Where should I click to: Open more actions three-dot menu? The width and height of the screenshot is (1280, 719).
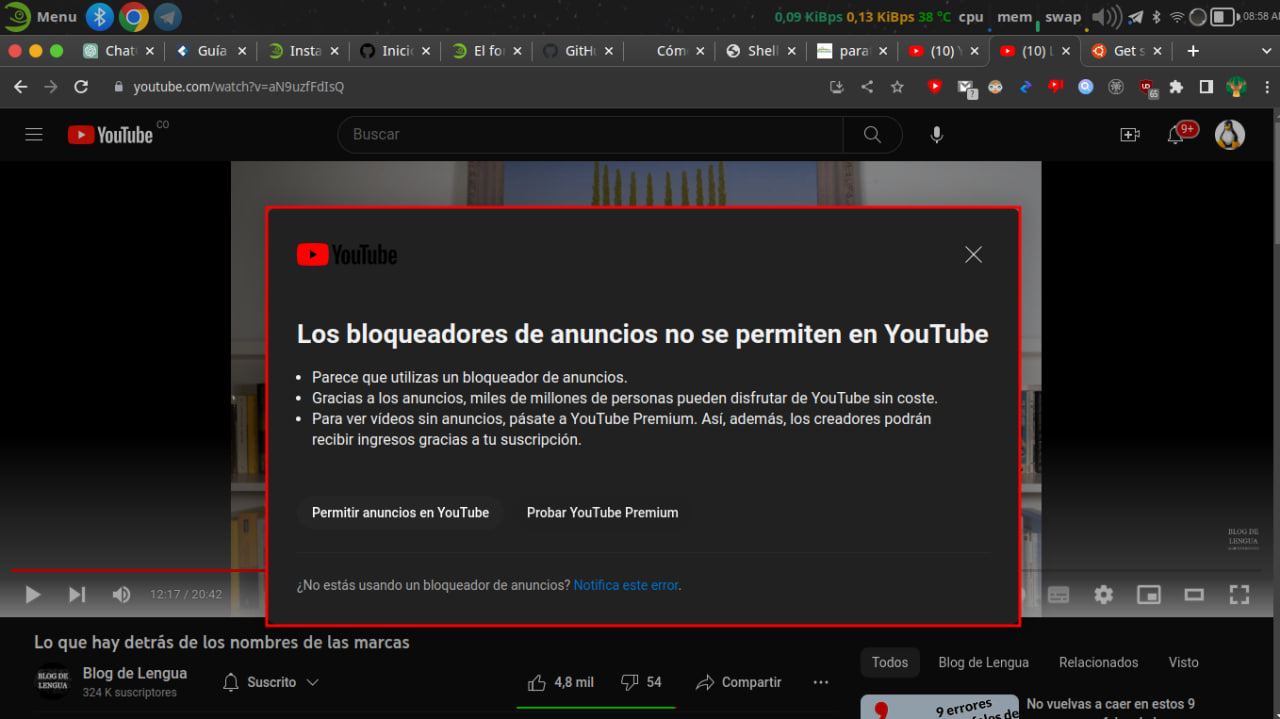[x=821, y=682]
